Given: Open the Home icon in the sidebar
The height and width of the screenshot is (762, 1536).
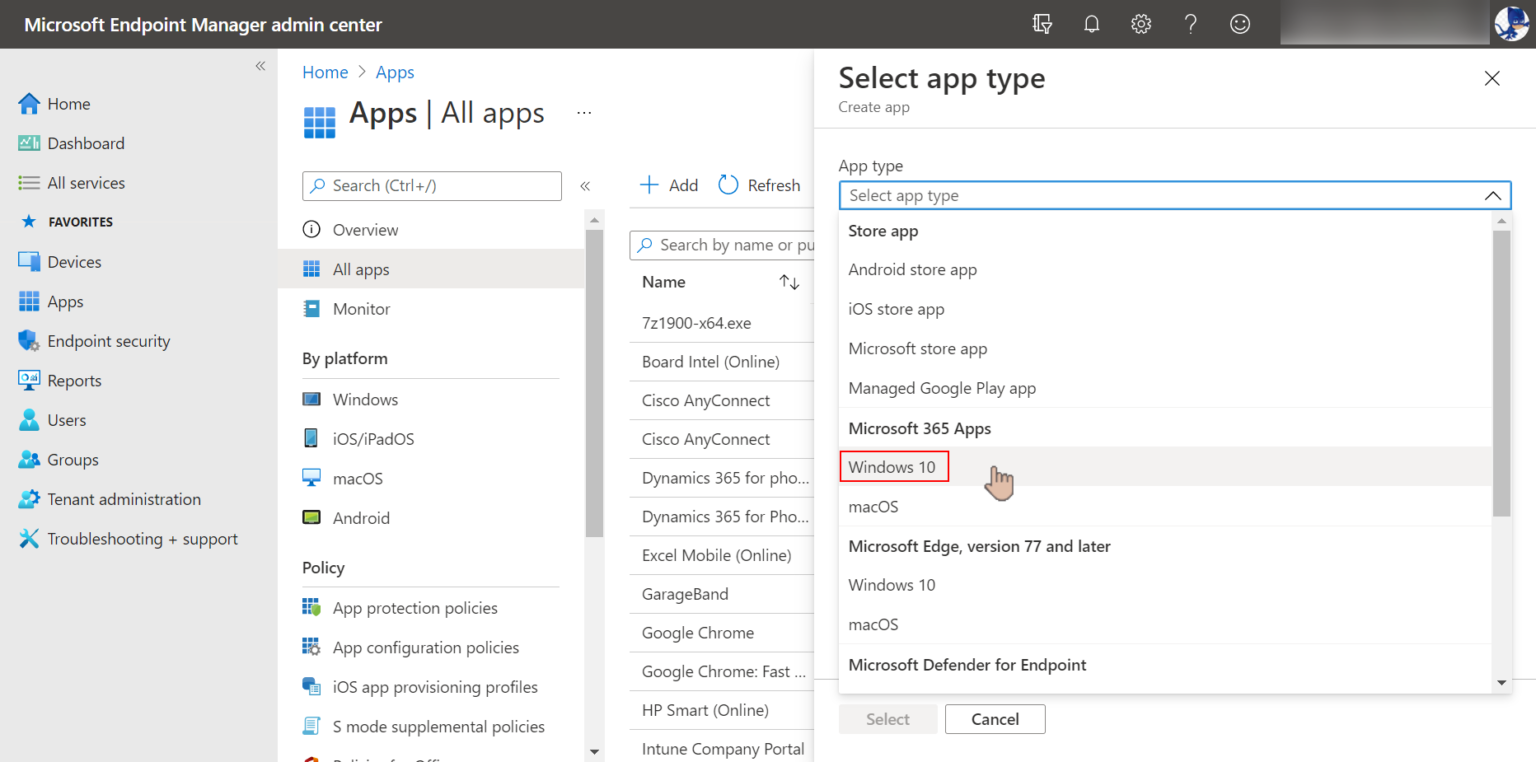Looking at the screenshot, I should pos(28,103).
